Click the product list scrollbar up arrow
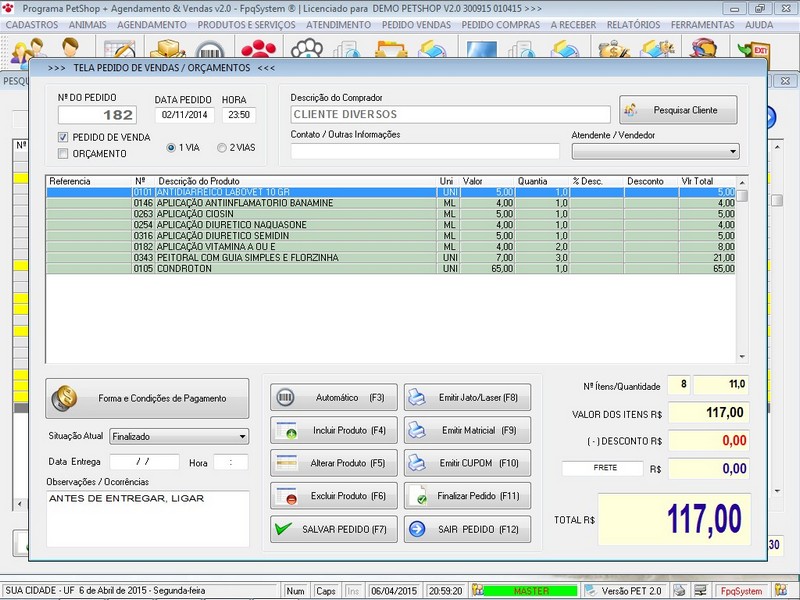The image size is (800, 600). [742, 182]
